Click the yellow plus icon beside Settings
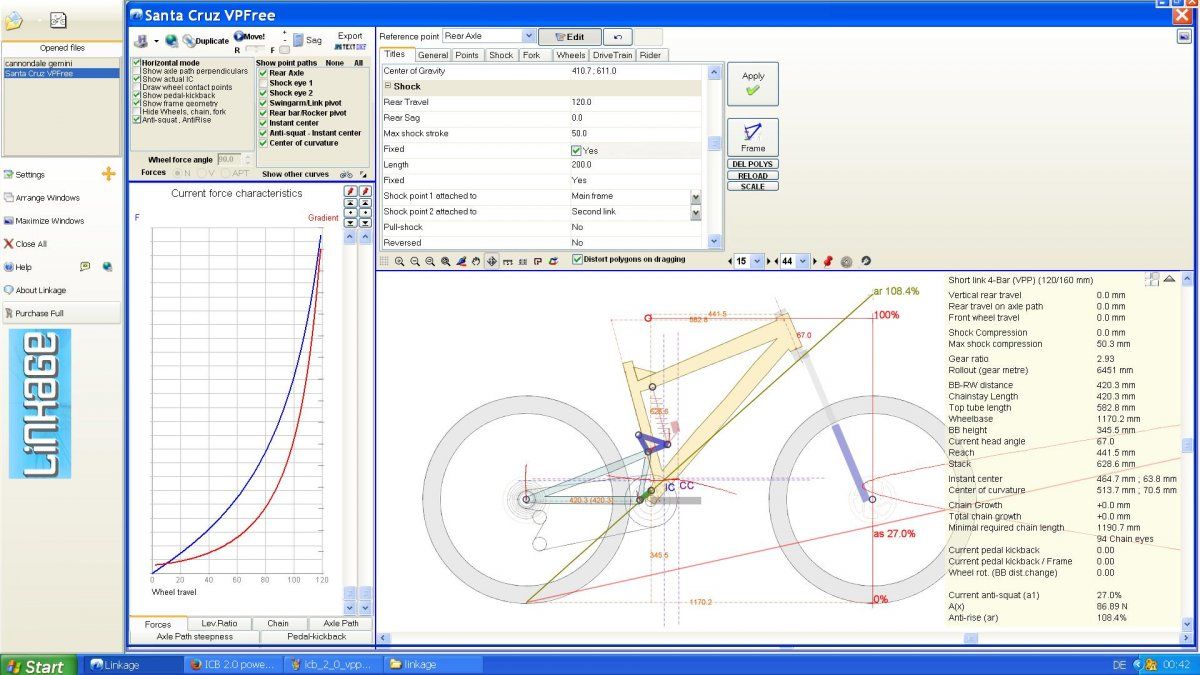The height and width of the screenshot is (675, 1200). [x=109, y=174]
